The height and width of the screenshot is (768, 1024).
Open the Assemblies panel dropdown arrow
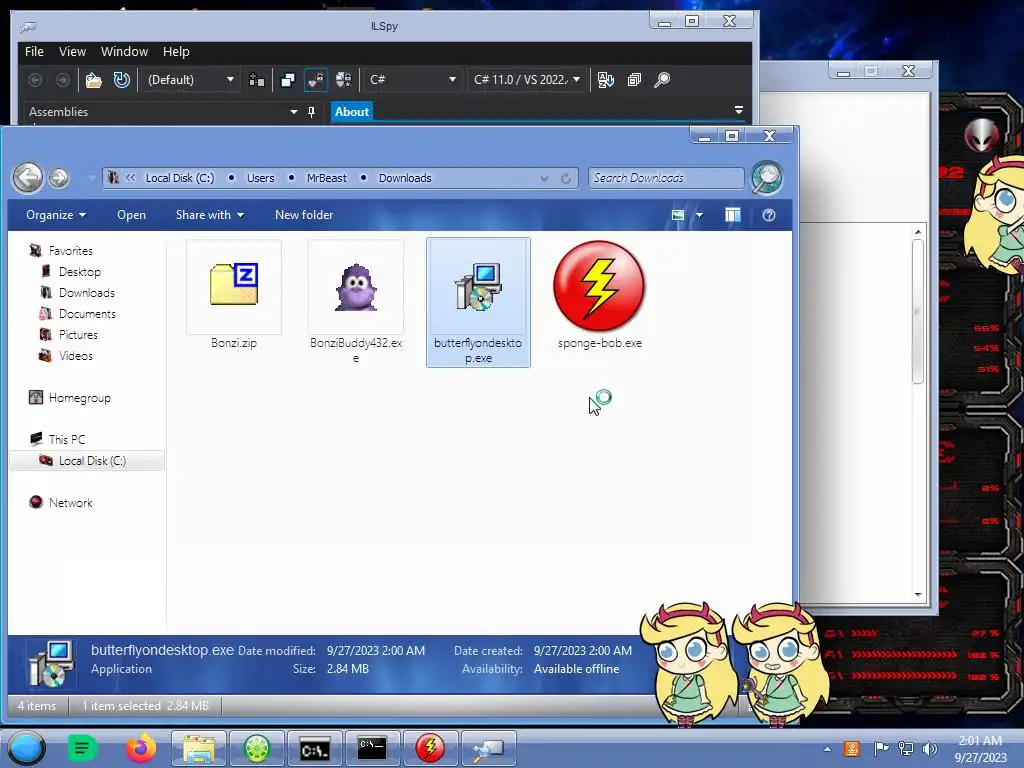click(x=294, y=112)
